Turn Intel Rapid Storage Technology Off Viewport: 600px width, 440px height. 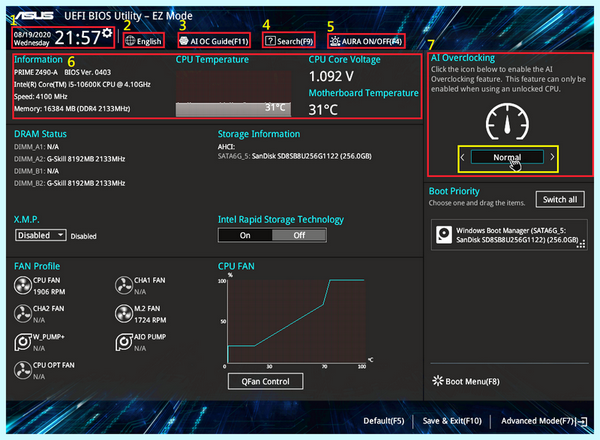point(299,235)
